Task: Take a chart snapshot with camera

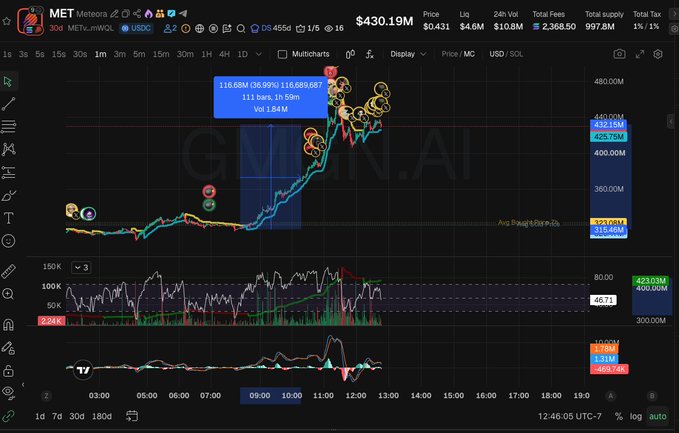Action: coord(619,54)
